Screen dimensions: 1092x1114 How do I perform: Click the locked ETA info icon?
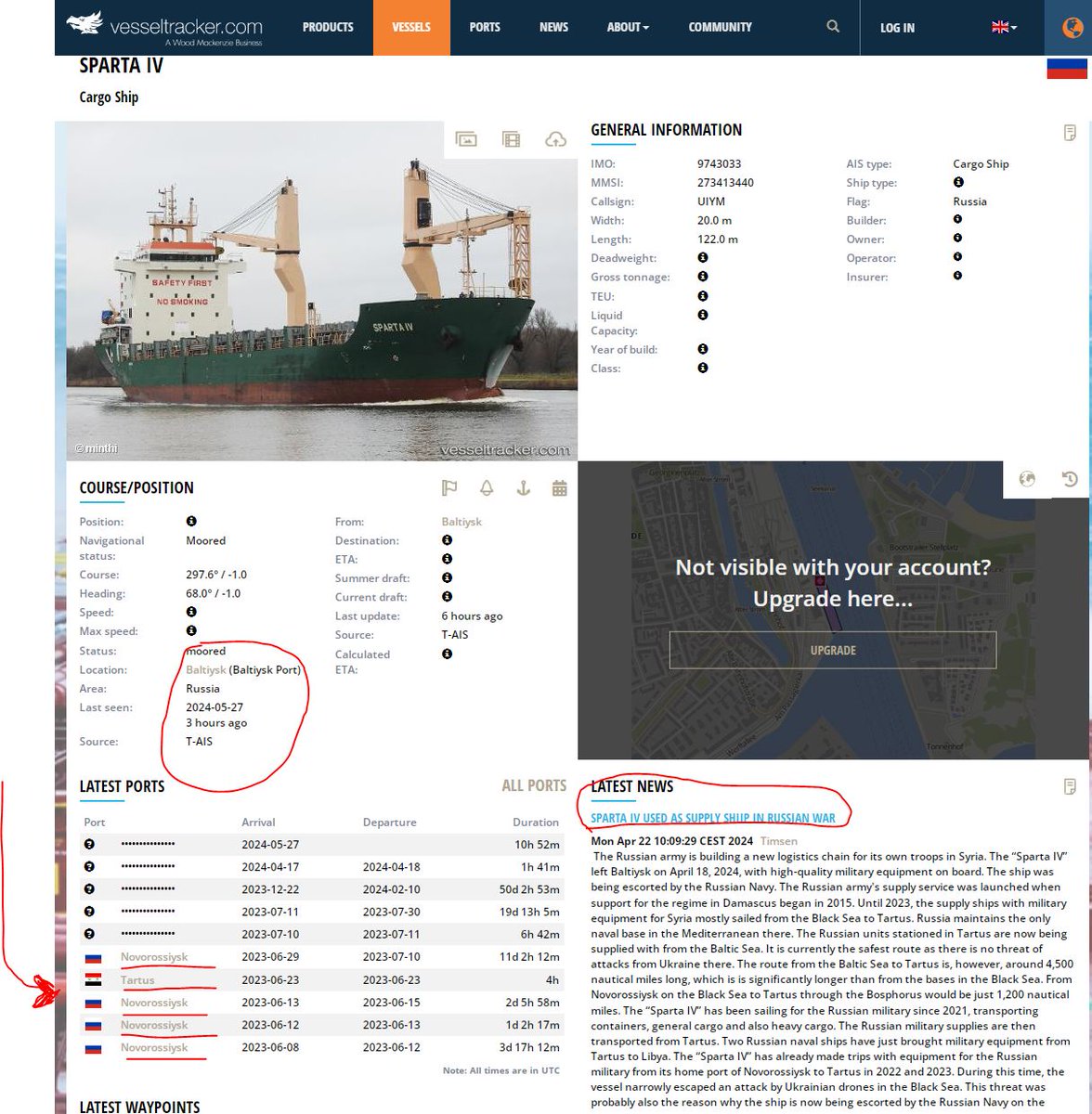point(447,559)
